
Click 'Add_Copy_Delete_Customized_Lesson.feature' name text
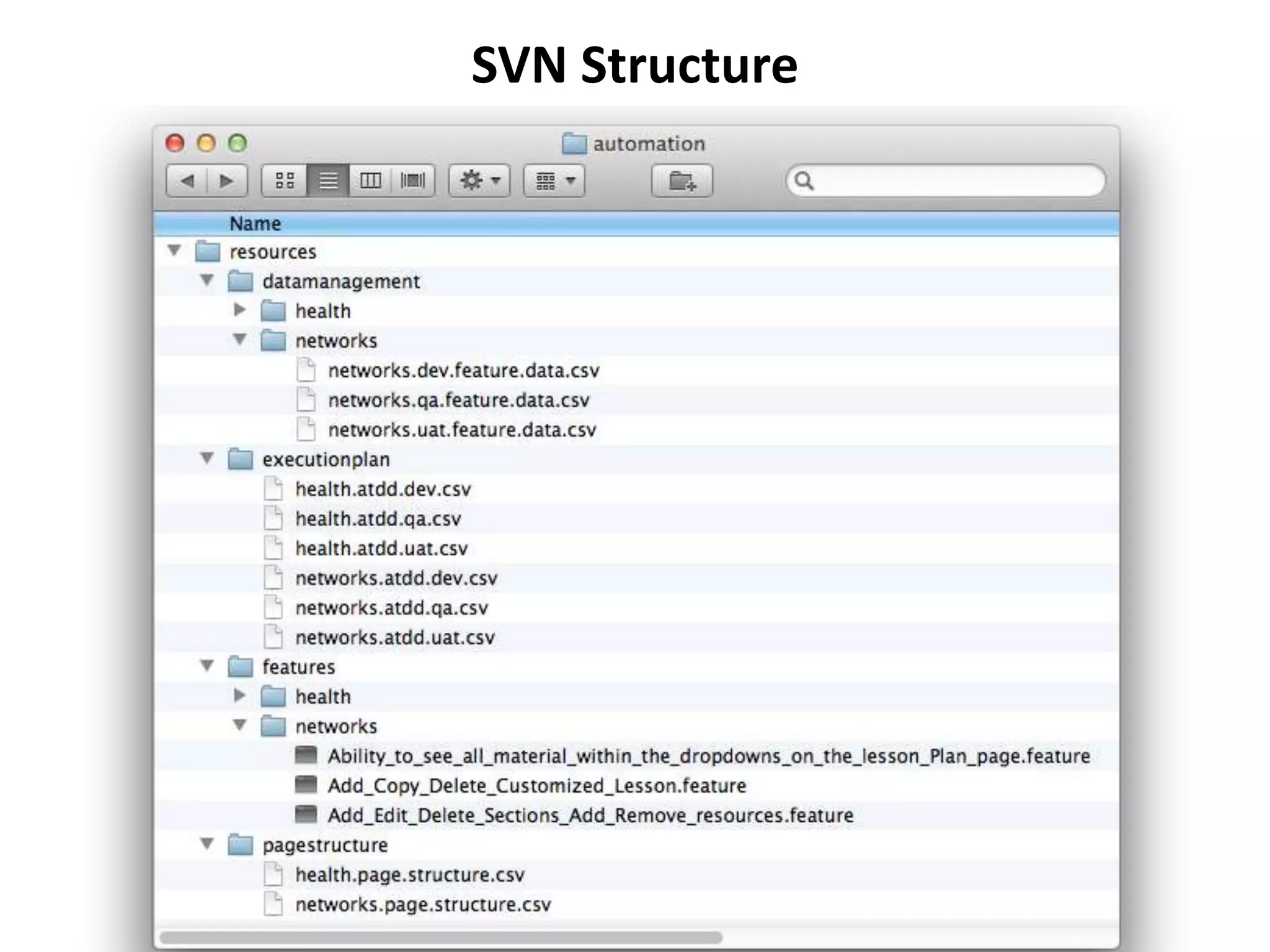(537, 786)
